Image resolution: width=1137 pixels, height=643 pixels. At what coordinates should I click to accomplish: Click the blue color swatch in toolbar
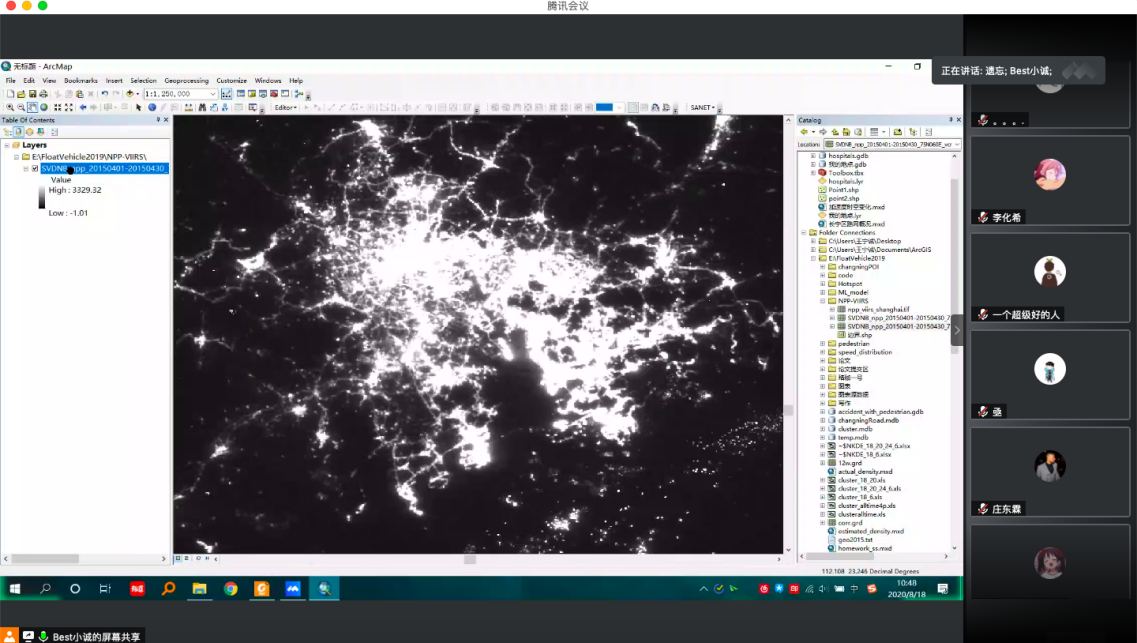click(604, 107)
